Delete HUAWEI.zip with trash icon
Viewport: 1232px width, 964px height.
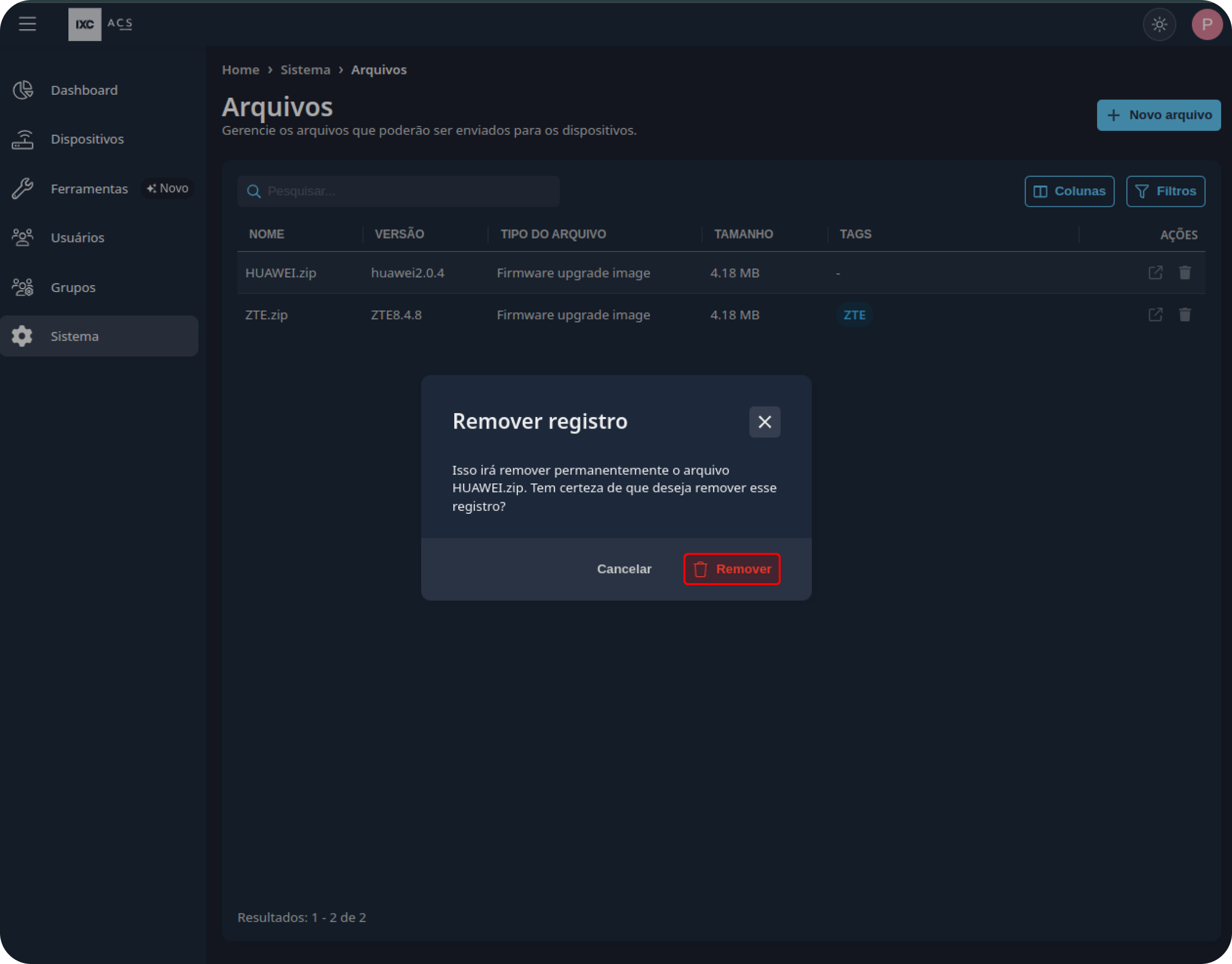pyautogui.click(x=1184, y=273)
